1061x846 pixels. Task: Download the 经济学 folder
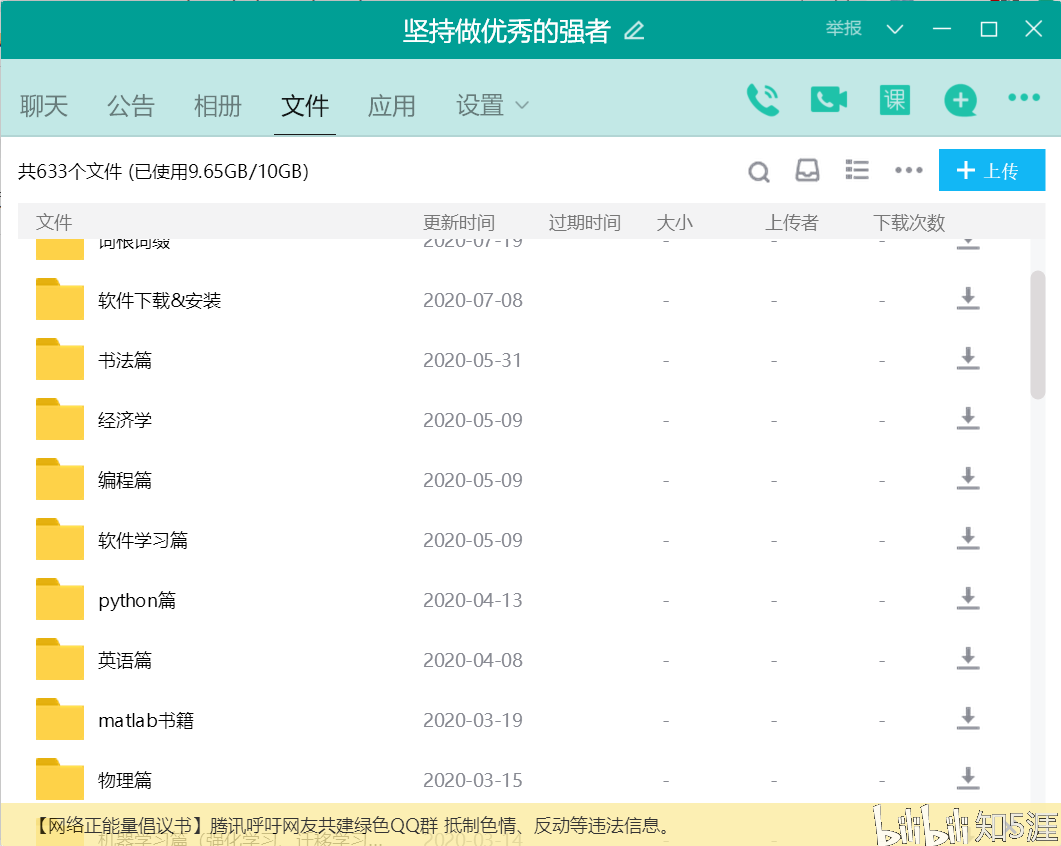point(968,418)
